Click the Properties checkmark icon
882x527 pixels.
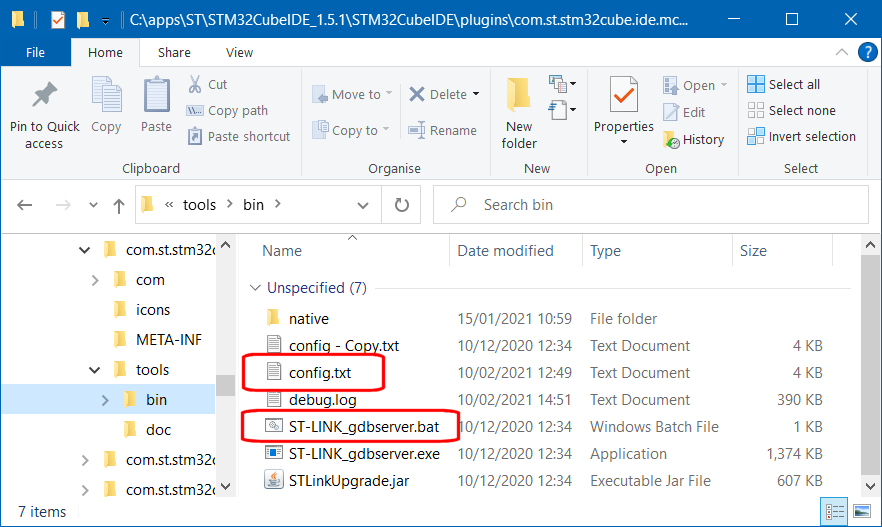(x=623, y=95)
